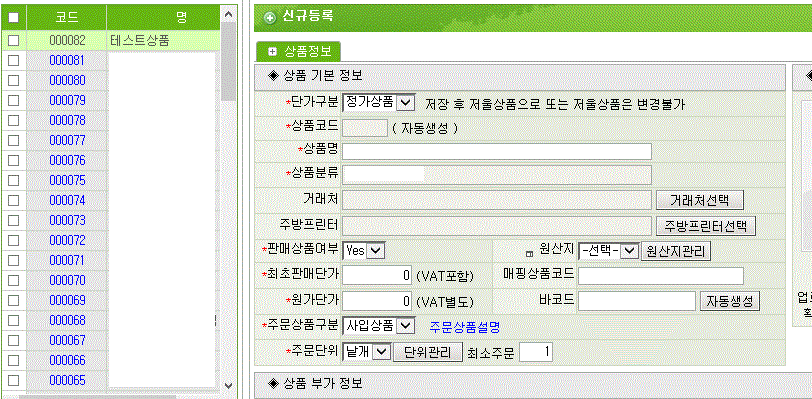This screenshot has height=399, width=812.
Task: Click the product list scroll-up arrow
Action: [x=228, y=15]
